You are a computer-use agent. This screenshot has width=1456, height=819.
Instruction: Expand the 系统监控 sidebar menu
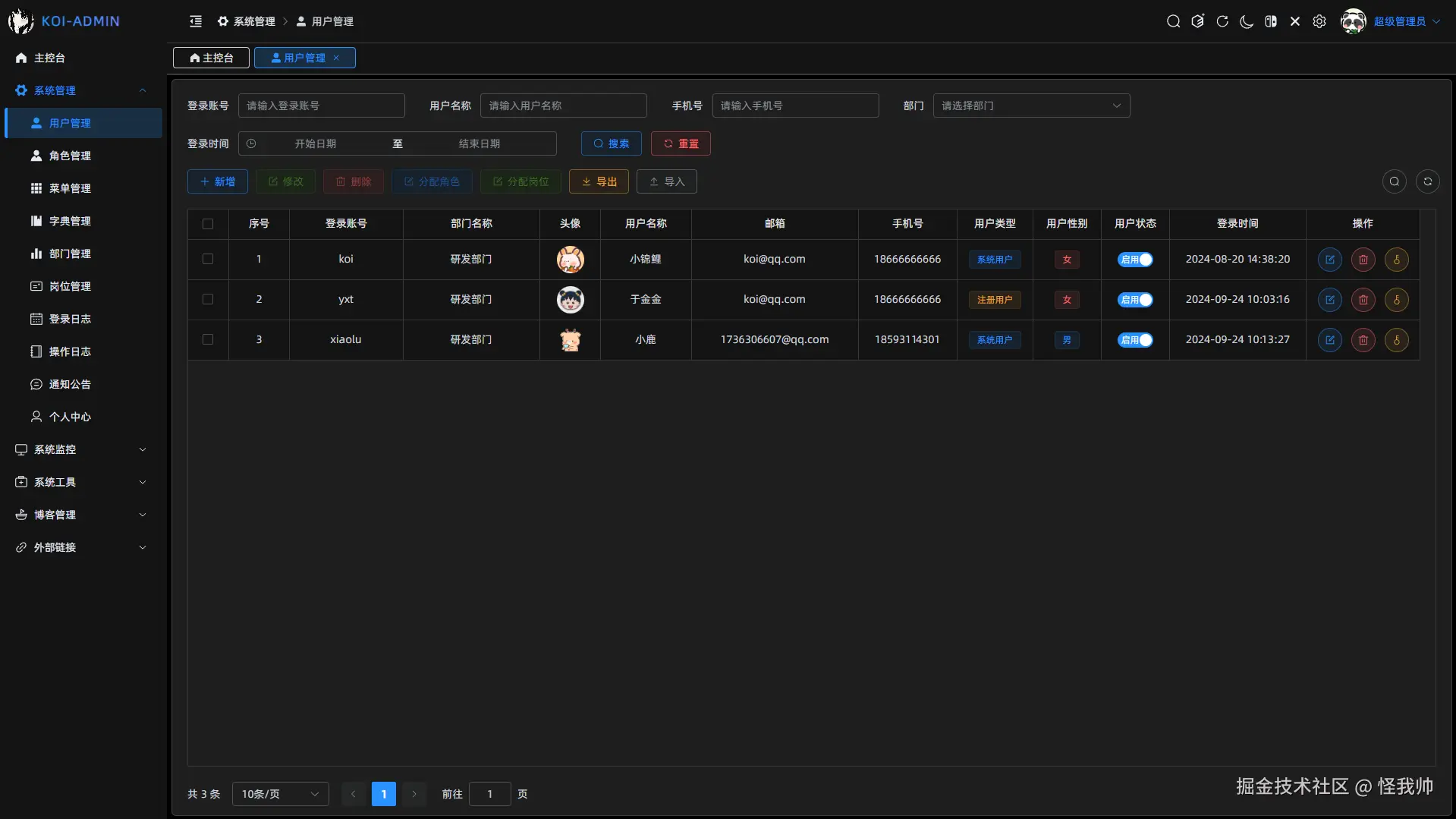[x=81, y=449]
